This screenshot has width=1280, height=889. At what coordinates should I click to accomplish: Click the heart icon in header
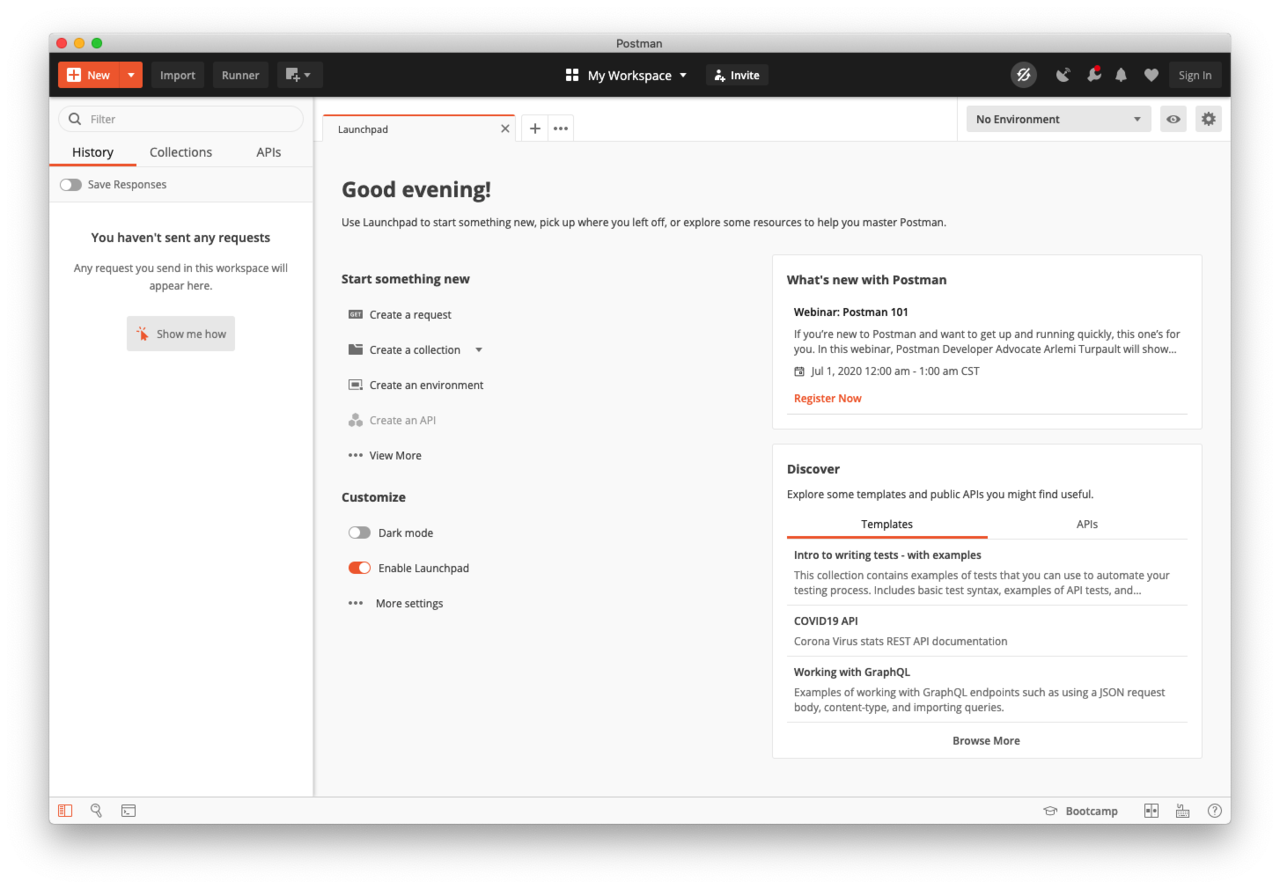(x=1151, y=75)
